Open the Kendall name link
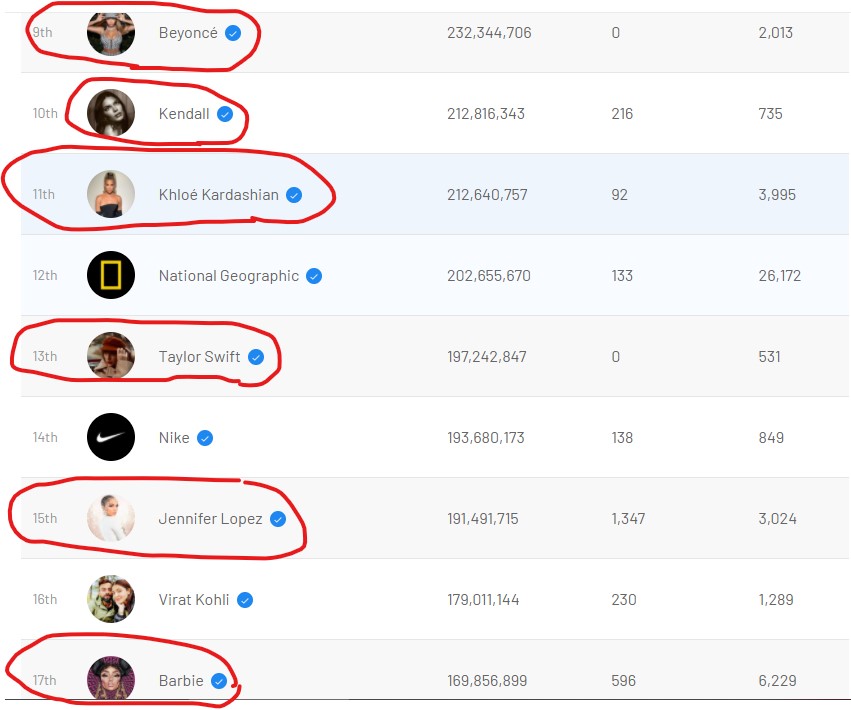This screenshot has width=851, height=710. (x=184, y=114)
